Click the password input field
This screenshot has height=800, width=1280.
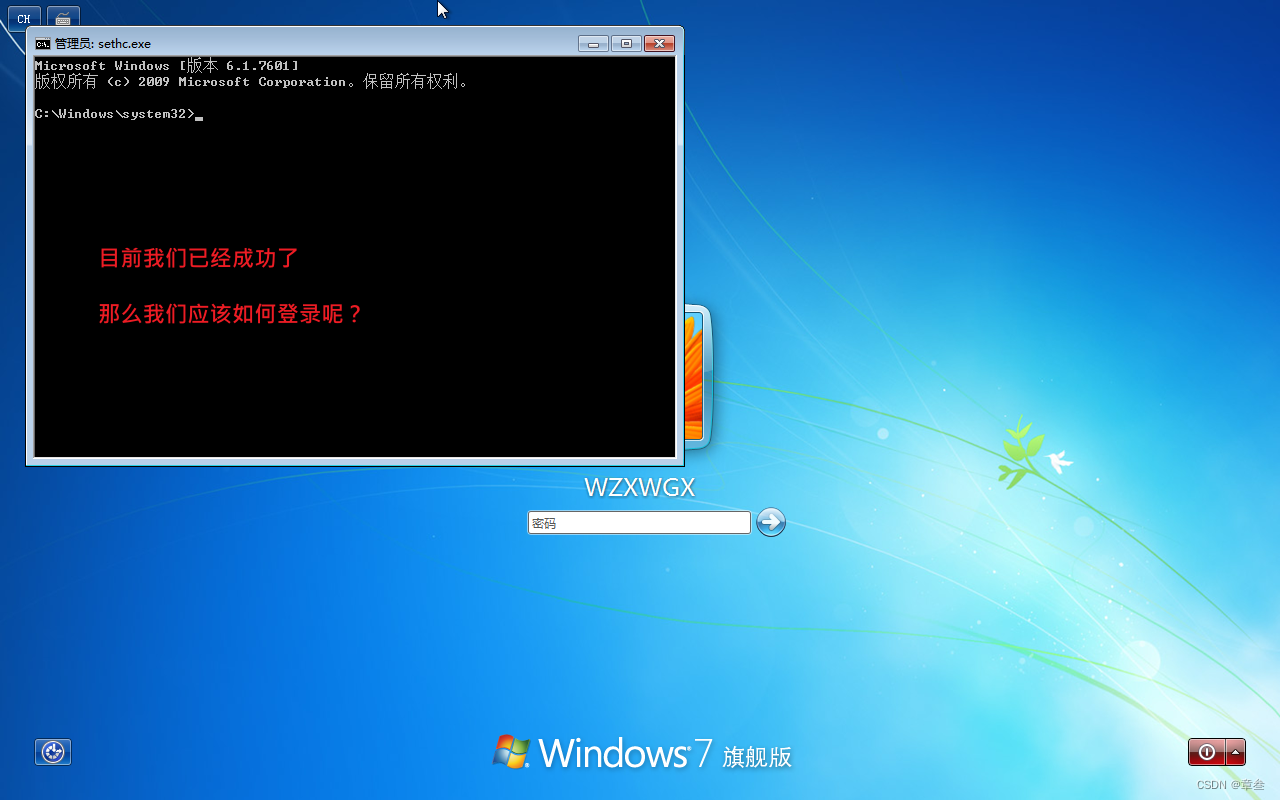click(x=639, y=522)
